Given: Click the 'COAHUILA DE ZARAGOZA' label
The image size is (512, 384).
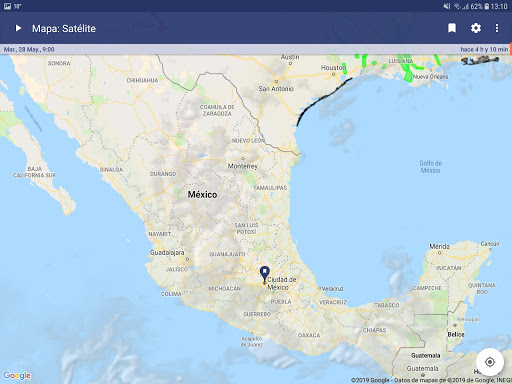Looking at the screenshot, I should coord(217,110).
